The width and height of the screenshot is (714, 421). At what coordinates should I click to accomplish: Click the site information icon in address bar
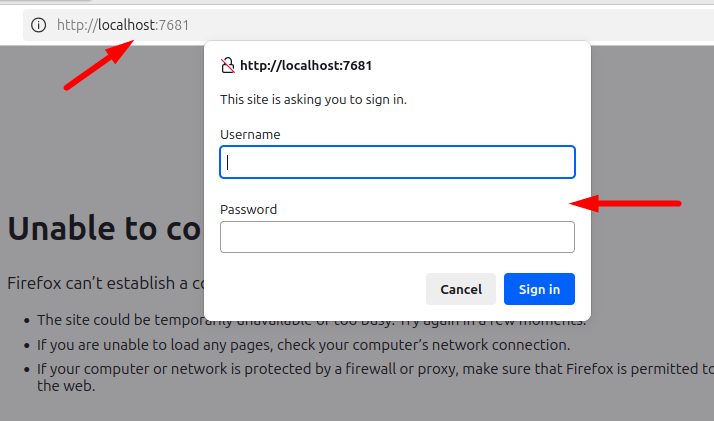click(39, 25)
